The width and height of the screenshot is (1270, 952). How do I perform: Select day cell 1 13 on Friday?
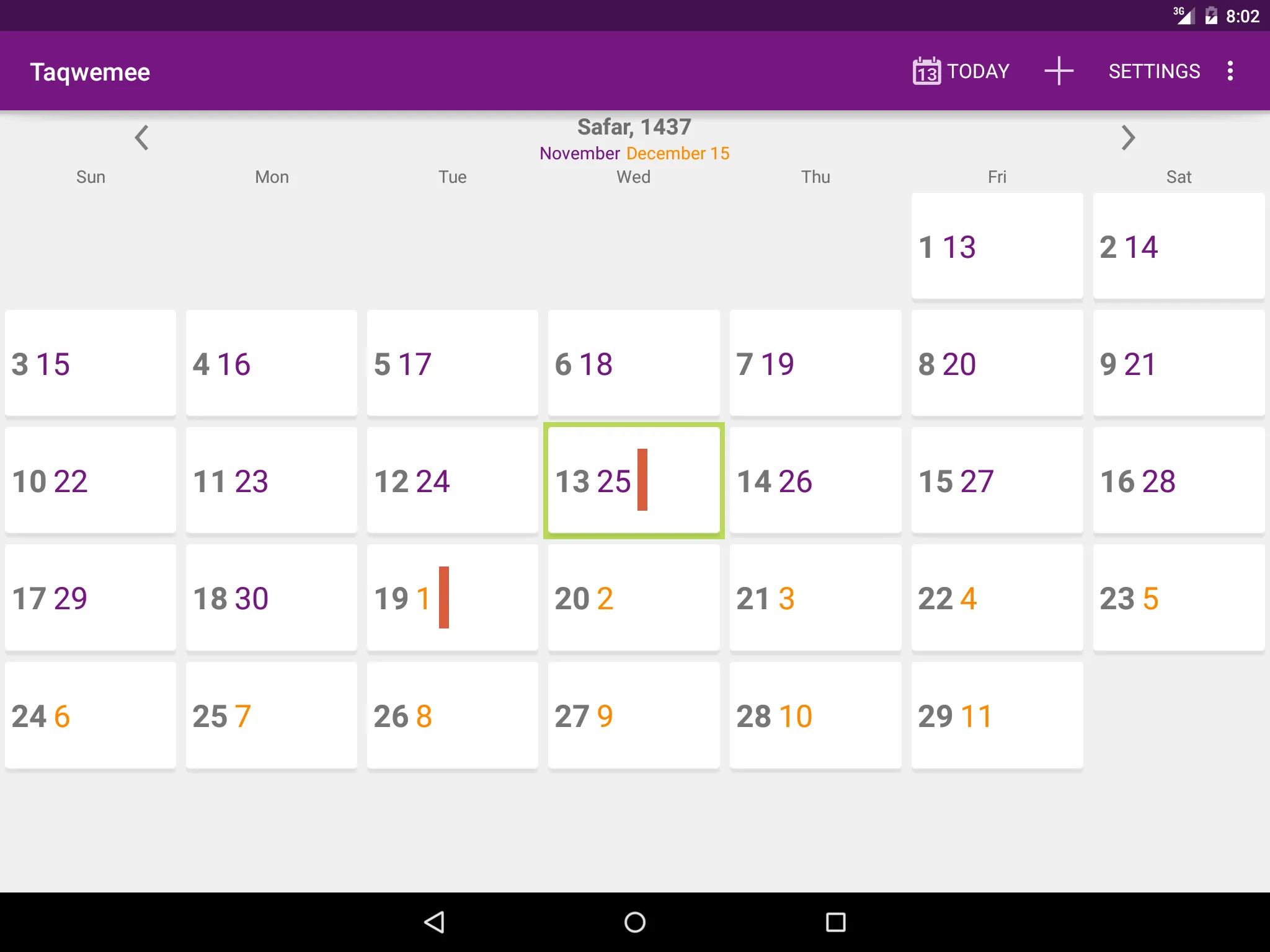point(997,246)
